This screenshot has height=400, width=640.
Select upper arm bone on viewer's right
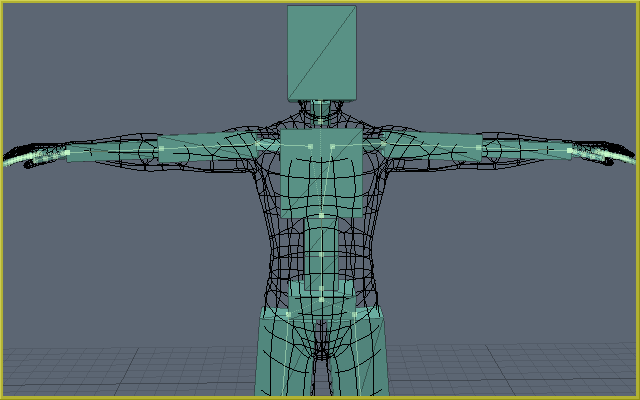(432, 147)
